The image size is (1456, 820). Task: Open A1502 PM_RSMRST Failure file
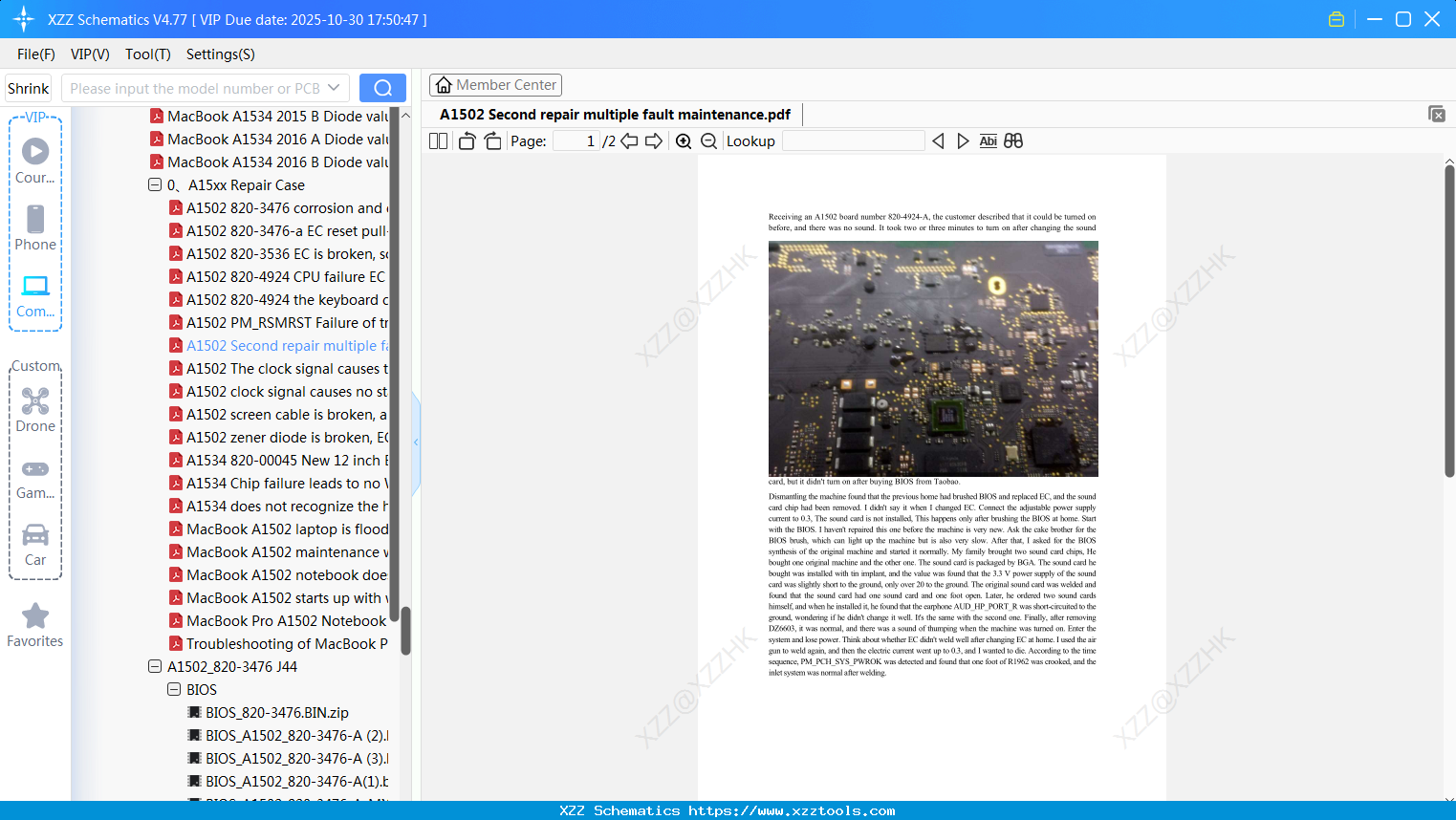pyautogui.click(x=279, y=323)
